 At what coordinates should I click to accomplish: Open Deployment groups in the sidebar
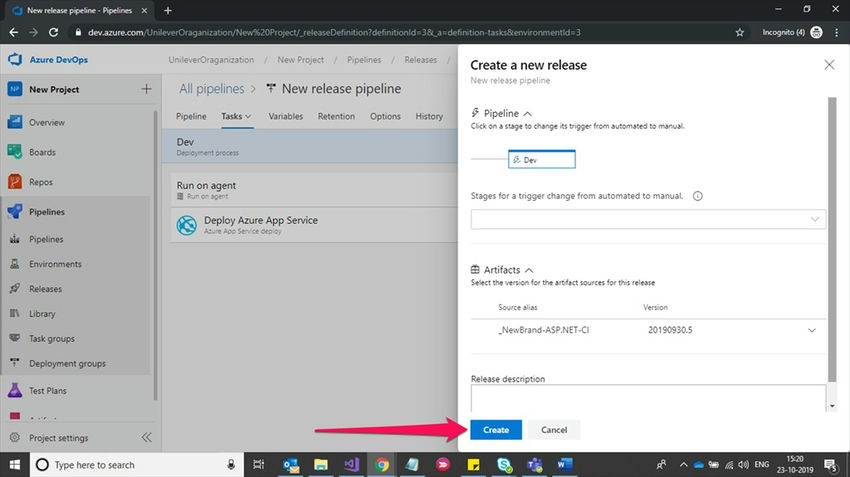(67, 364)
